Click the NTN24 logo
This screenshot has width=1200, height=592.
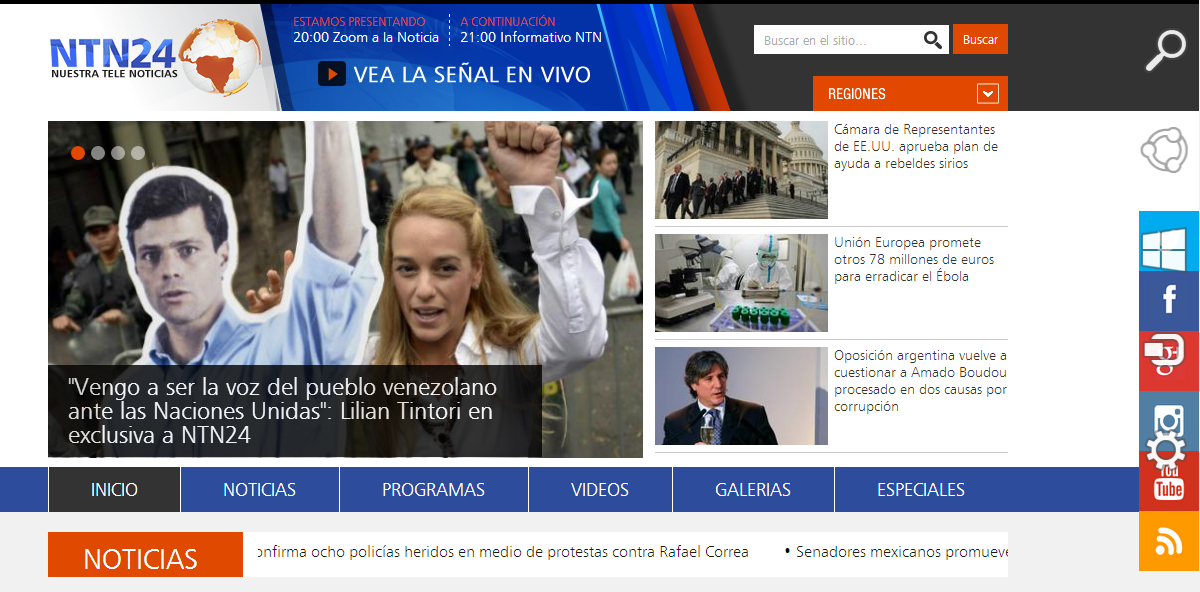pos(155,57)
